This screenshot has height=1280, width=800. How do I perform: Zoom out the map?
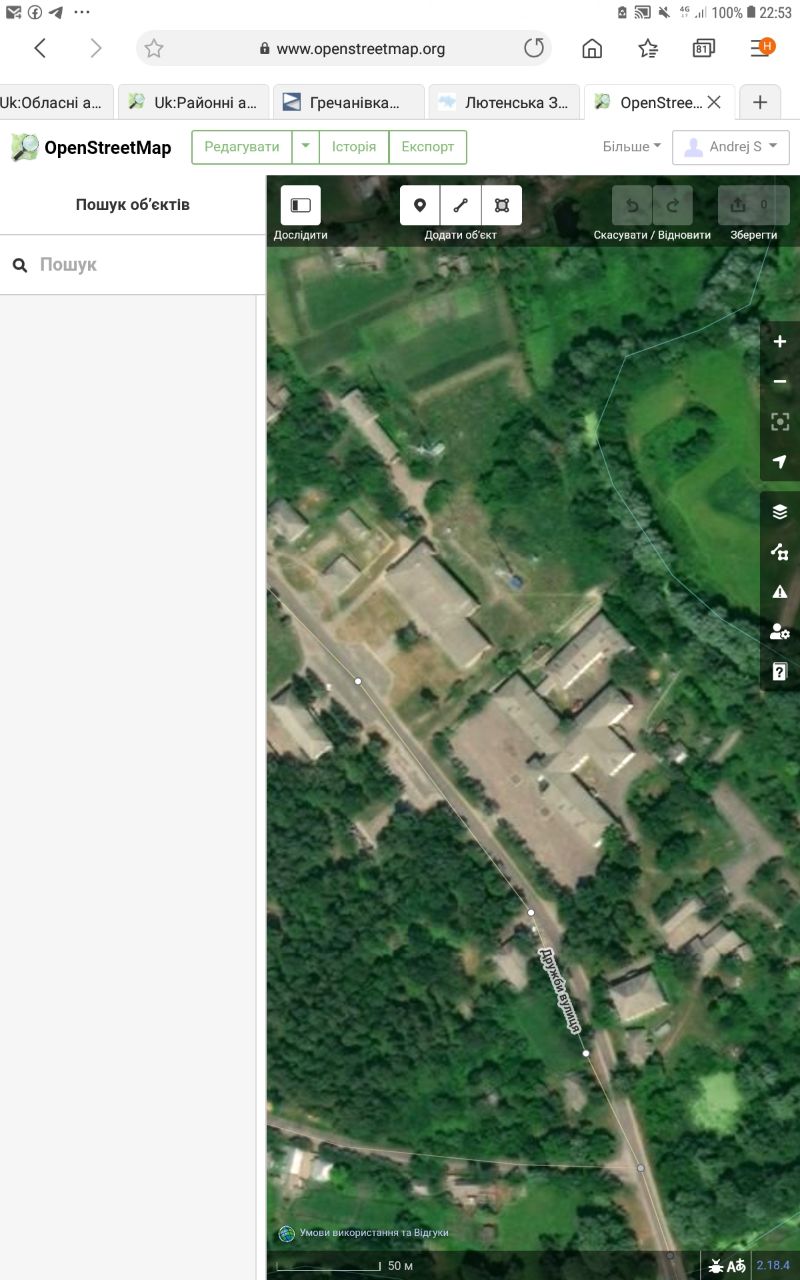coord(780,381)
